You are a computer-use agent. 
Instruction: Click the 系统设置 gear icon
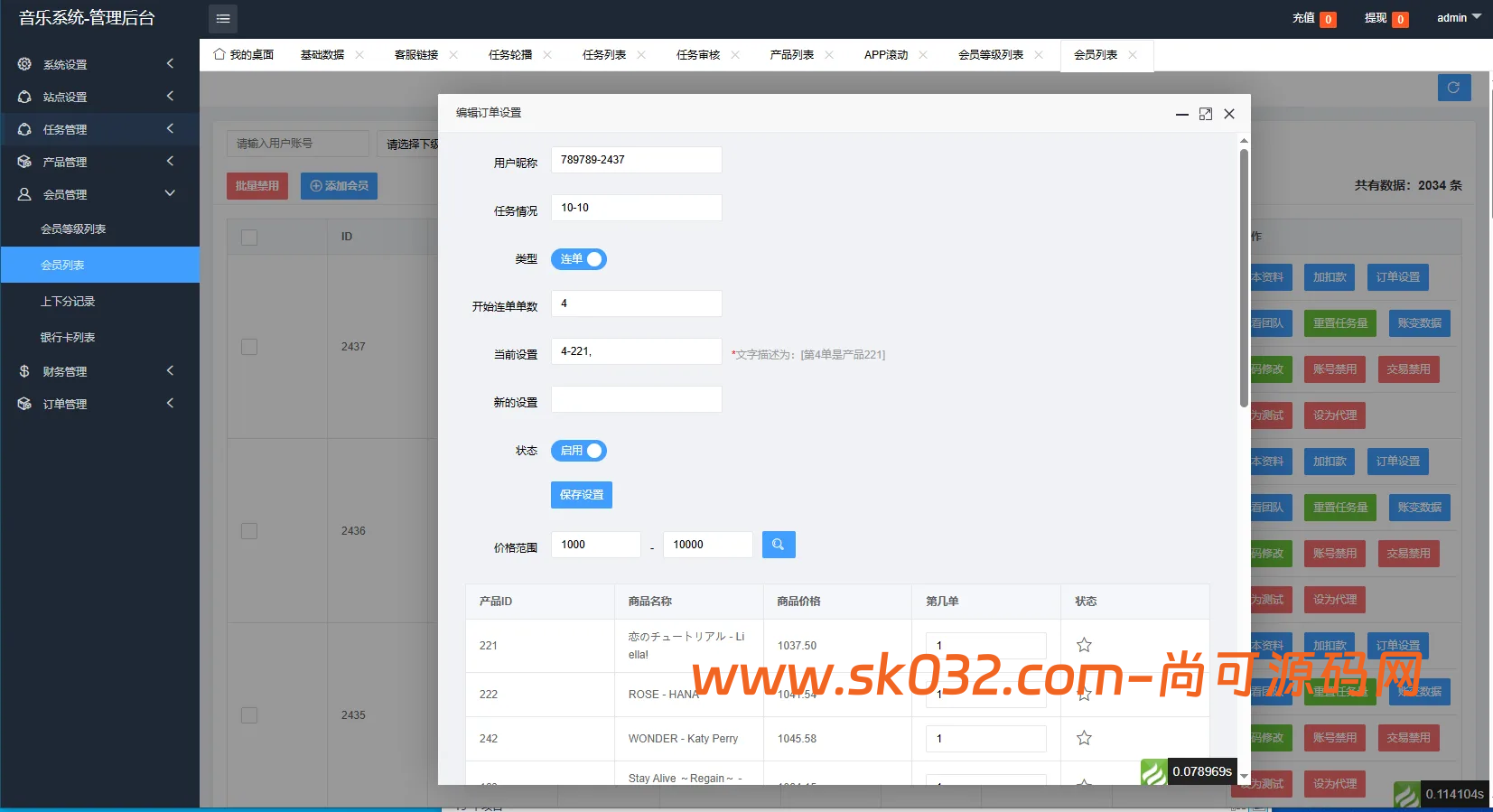pos(24,64)
